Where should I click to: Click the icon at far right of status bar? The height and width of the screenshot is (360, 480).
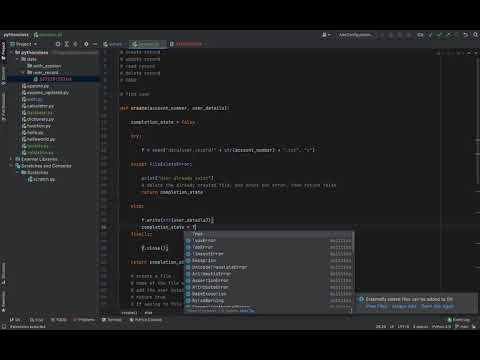[x=474, y=327]
